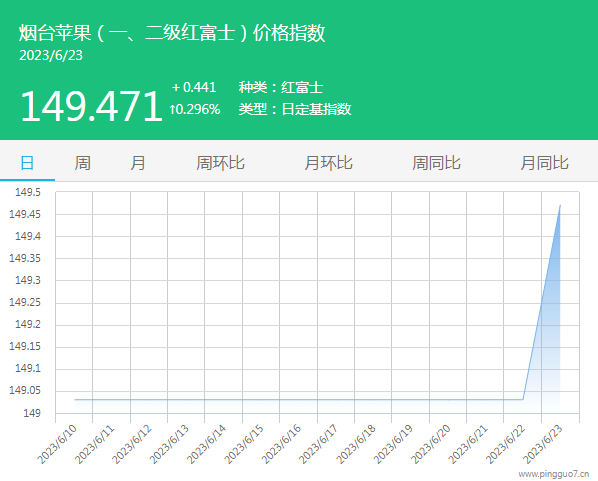Open the 周环比 tab
Viewport: 598px width, 481px height.
(220, 163)
